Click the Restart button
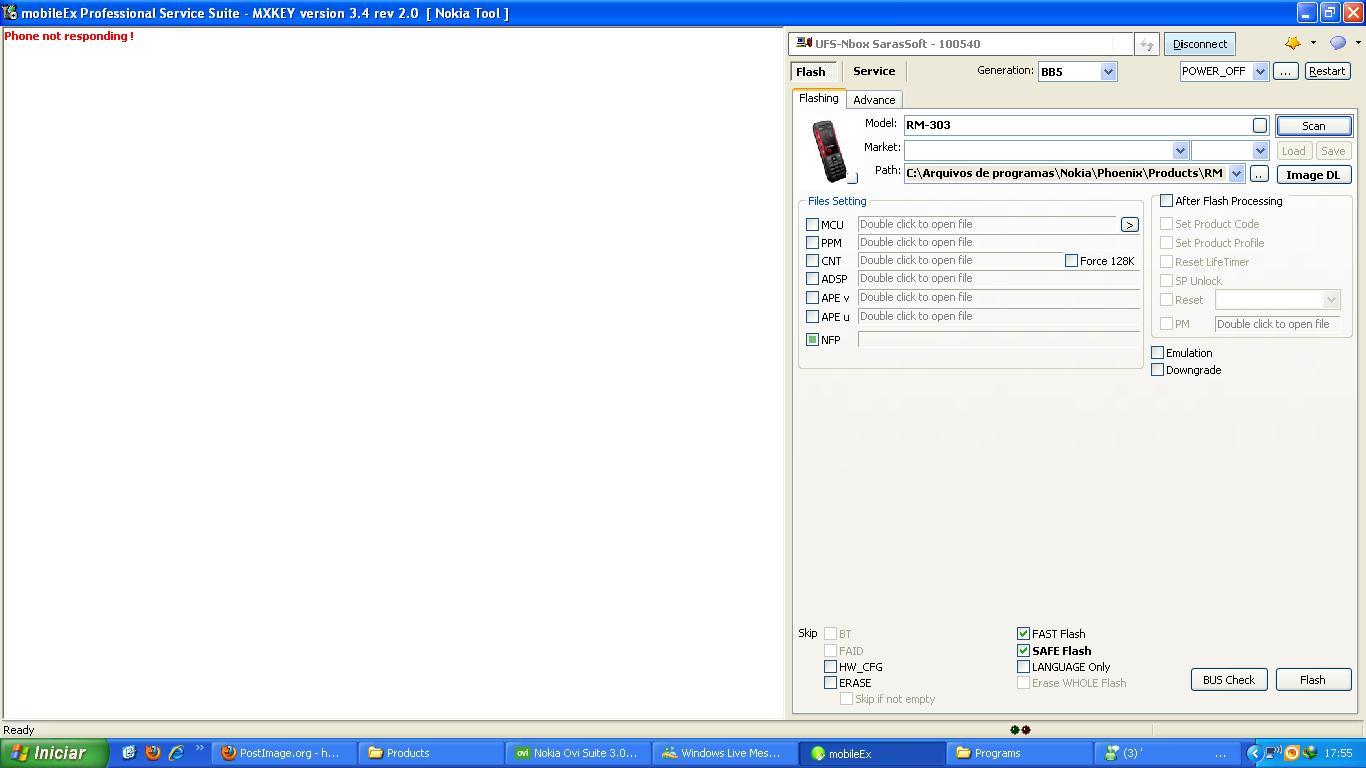Viewport: 1366px width, 768px height. [1327, 72]
